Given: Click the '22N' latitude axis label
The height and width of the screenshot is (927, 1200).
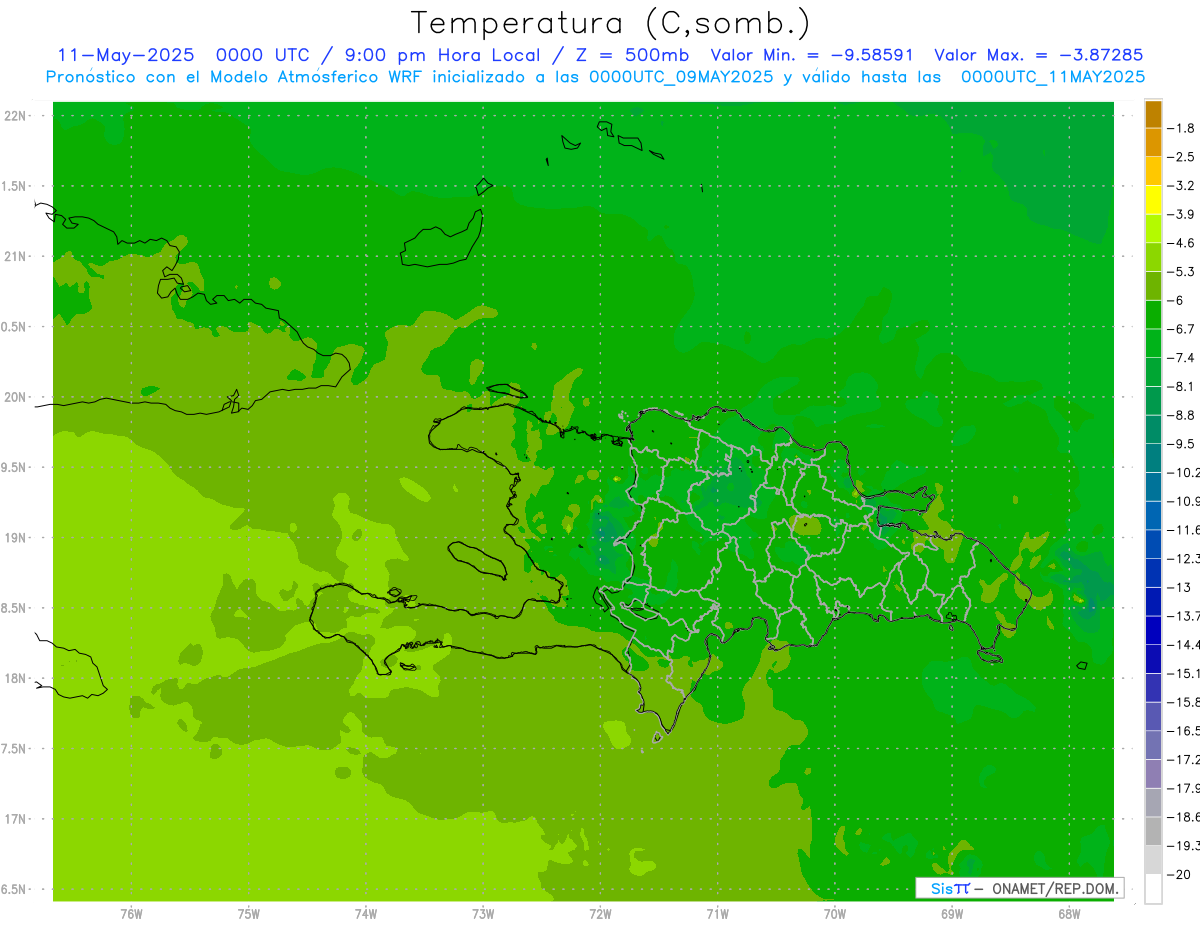Looking at the screenshot, I should click(15, 116).
